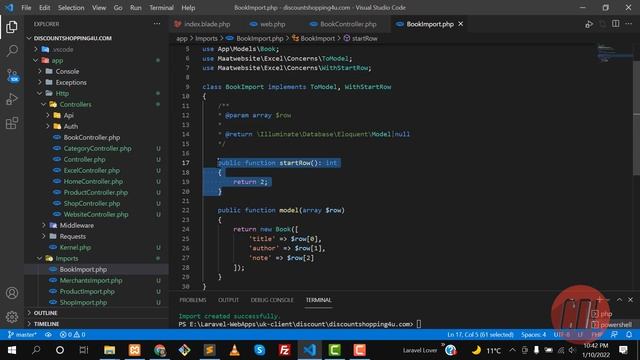Open editor more actions ellipsis
The height and width of the screenshot is (360, 640).
pos(629,24)
